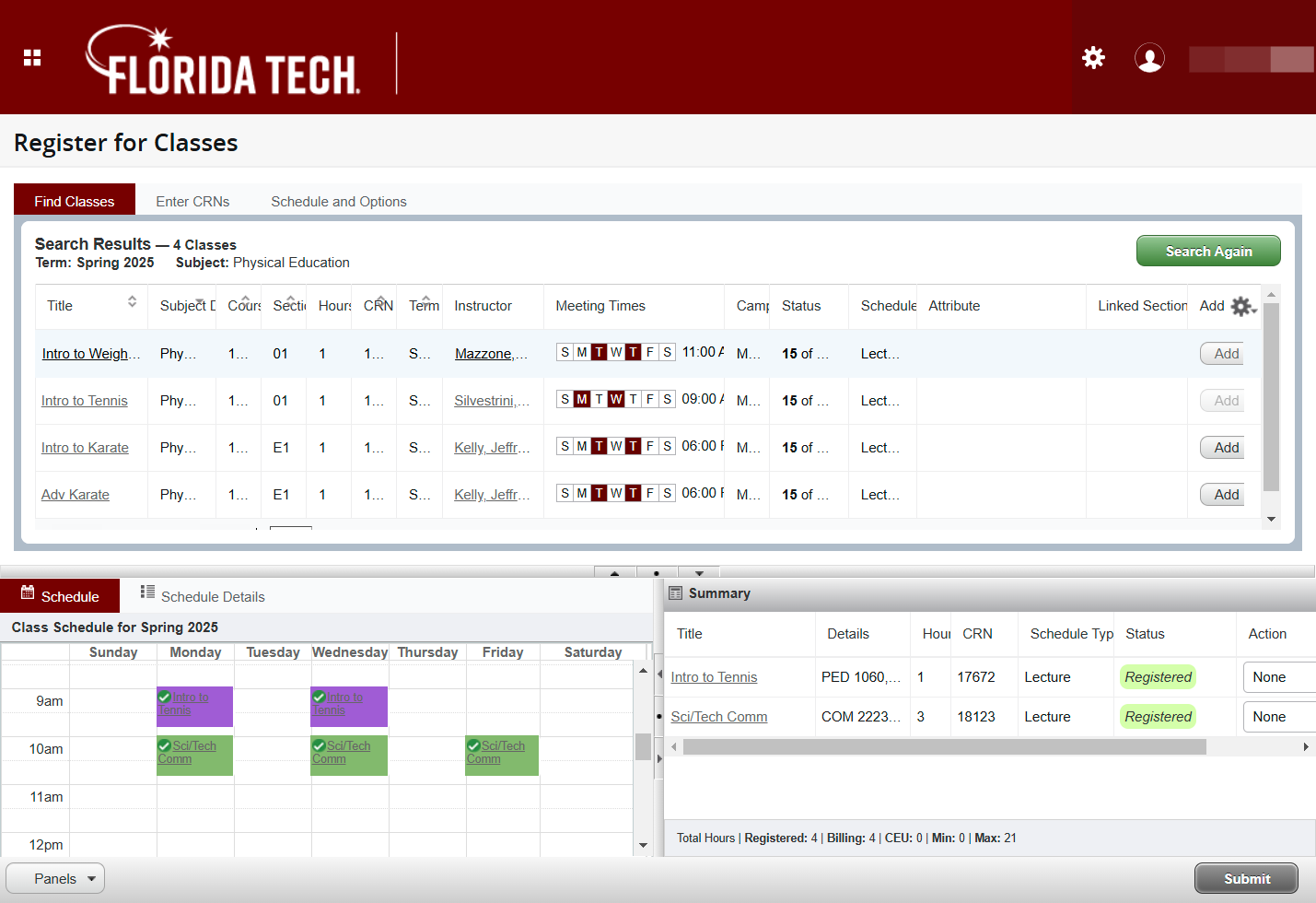This screenshot has height=903, width=1316.
Task: Submit the registration changes
Action: pos(1246,878)
